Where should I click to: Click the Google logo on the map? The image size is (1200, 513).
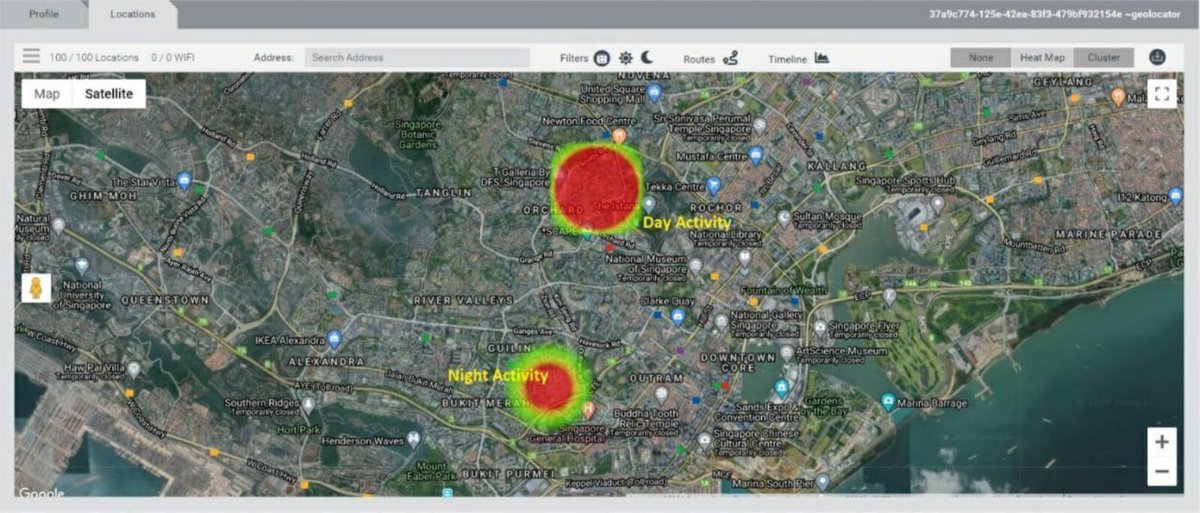click(41, 493)
